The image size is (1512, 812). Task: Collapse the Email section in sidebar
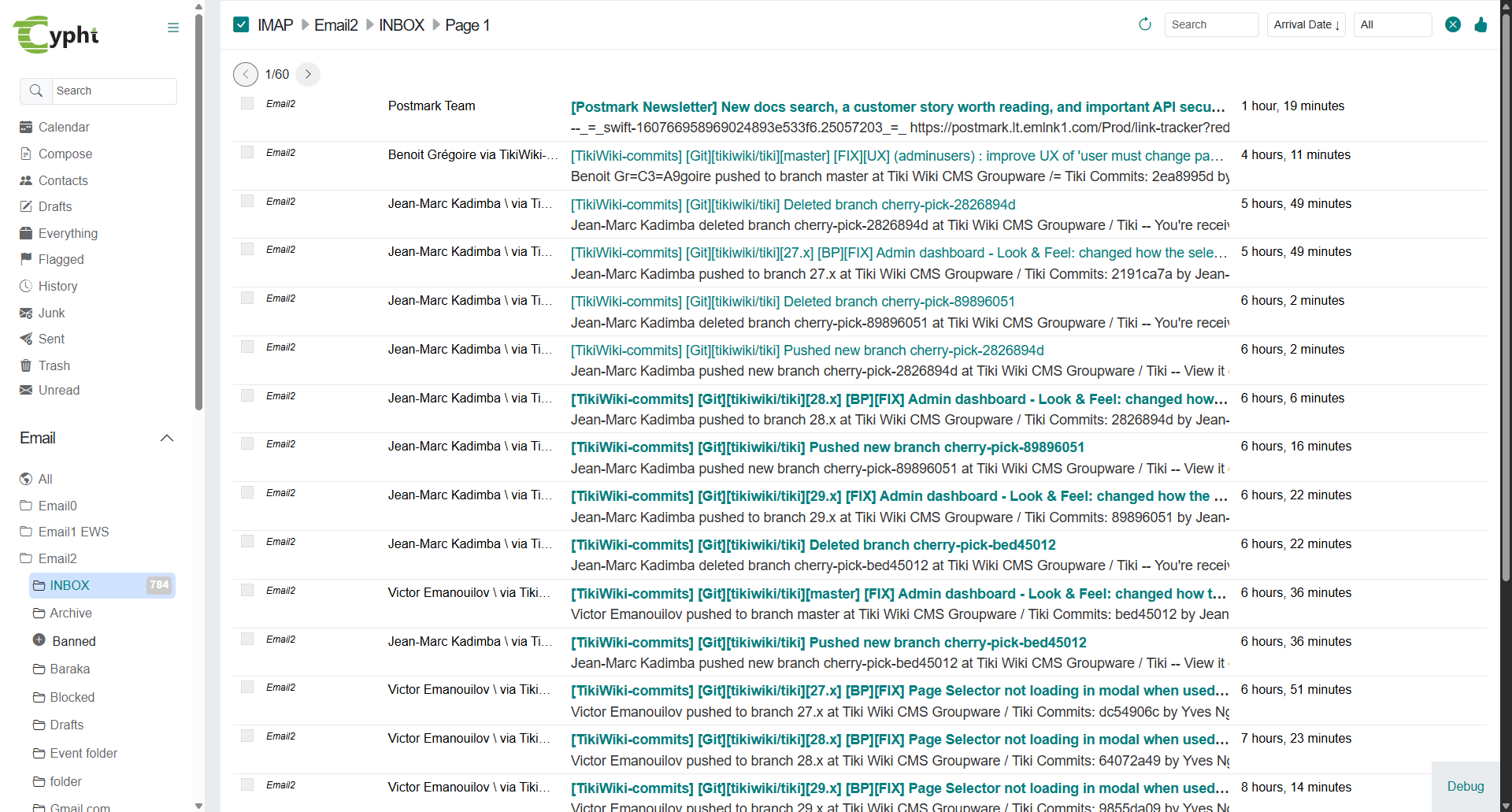coord(167,438)
